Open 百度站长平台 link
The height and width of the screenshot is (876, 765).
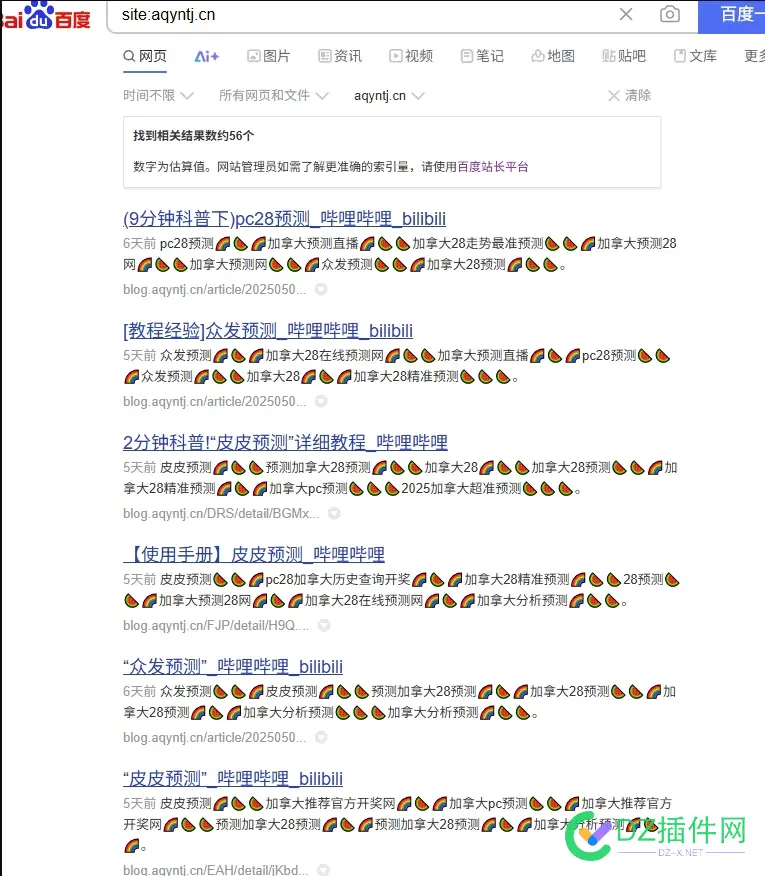[x=492, y=166]
